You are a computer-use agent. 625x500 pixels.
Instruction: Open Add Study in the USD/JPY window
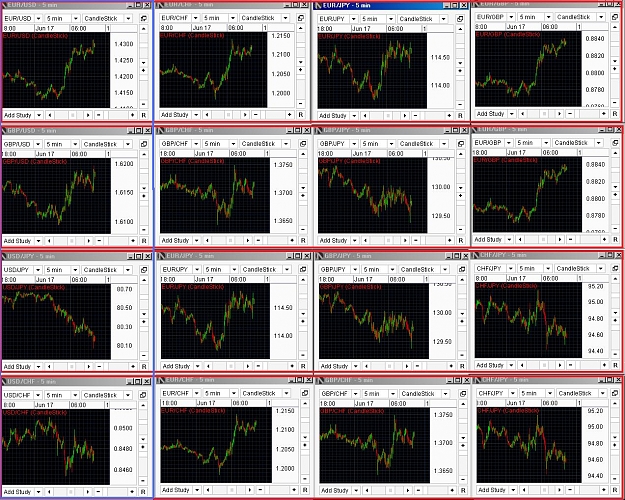(22, 366)
